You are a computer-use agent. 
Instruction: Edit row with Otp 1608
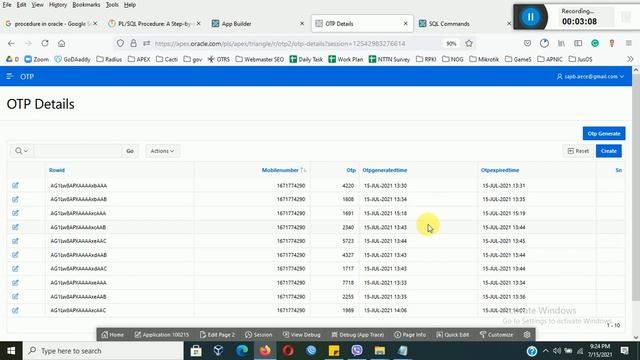pos(15,199)
